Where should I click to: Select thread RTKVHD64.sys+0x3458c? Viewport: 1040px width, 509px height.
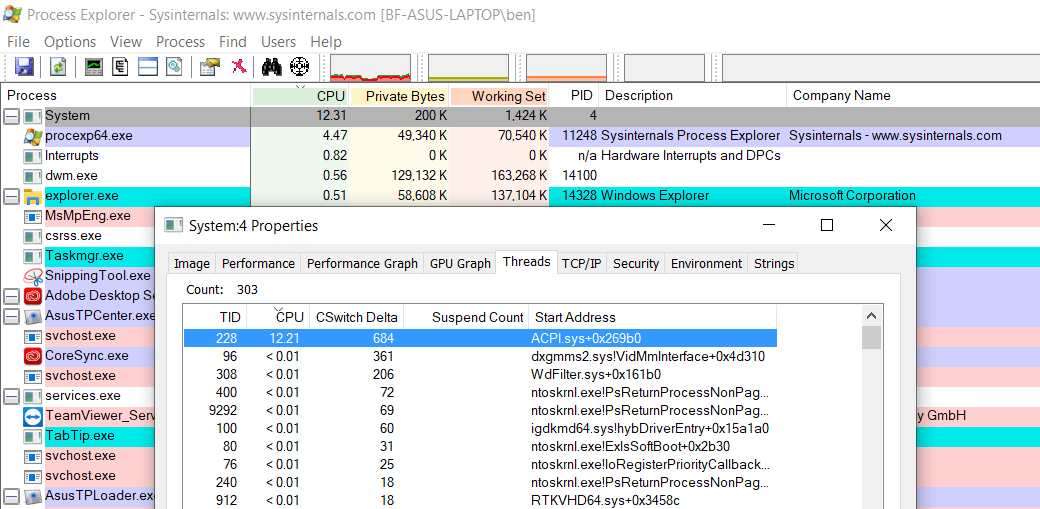(x=480, y=500)
